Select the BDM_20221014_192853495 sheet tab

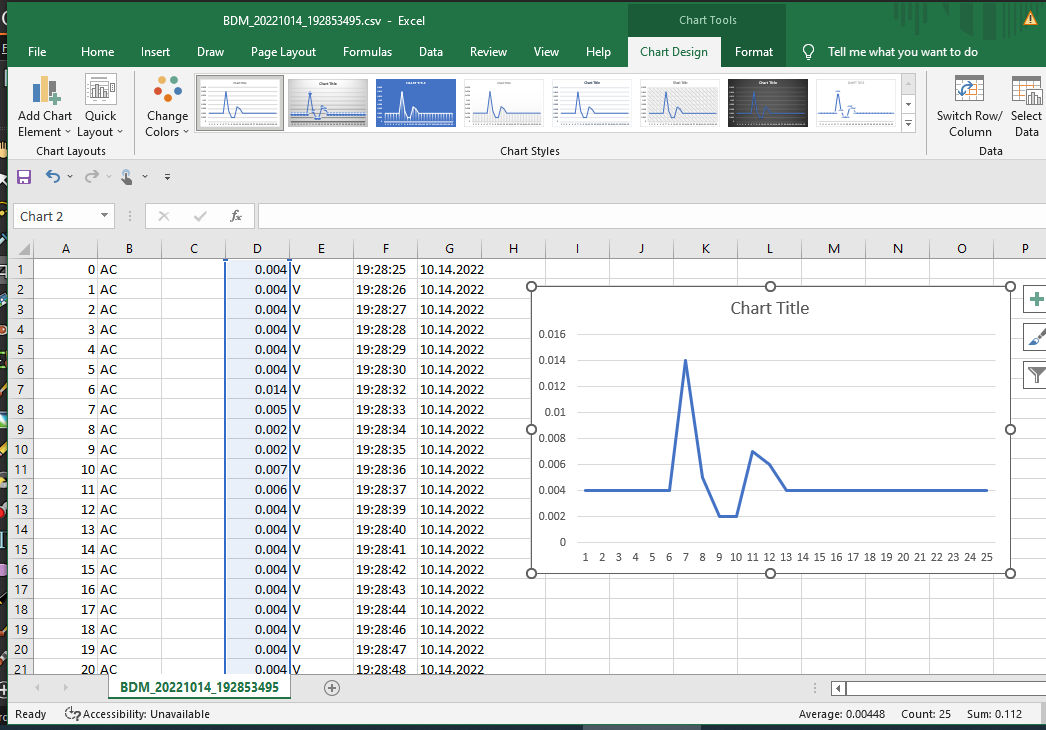point(199,687)
